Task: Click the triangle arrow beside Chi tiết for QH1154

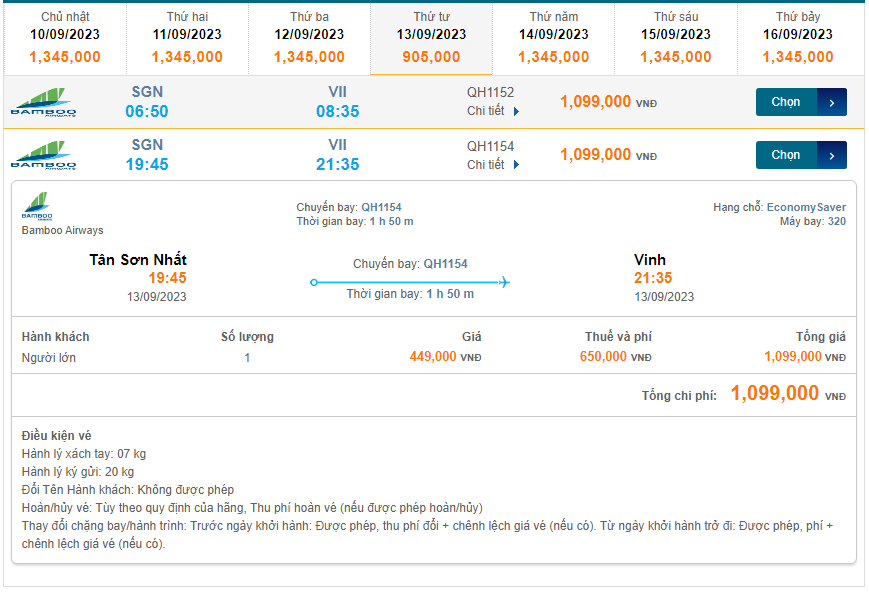Action: (x=517, y=165)
